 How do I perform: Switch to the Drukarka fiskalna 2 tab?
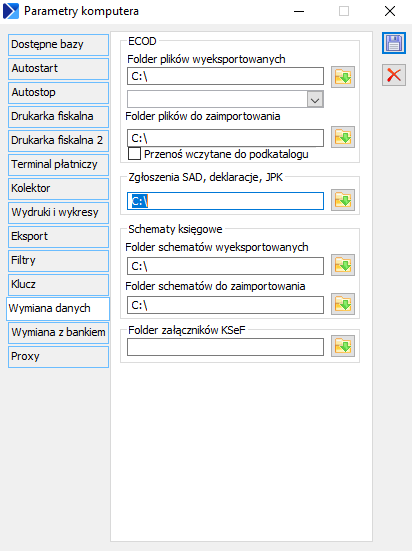pyautogui.click(x=58, y=141)
